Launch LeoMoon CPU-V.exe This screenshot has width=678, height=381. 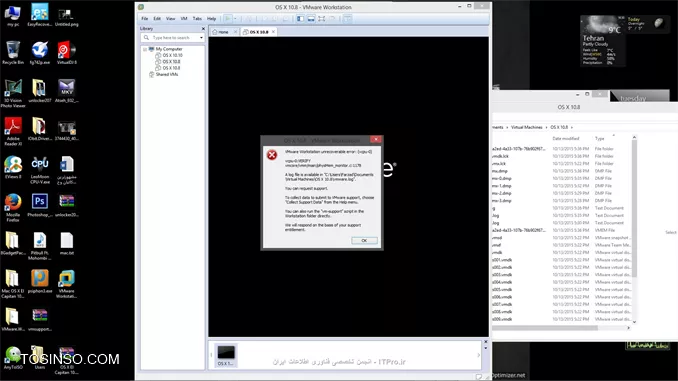click(40, 170)
